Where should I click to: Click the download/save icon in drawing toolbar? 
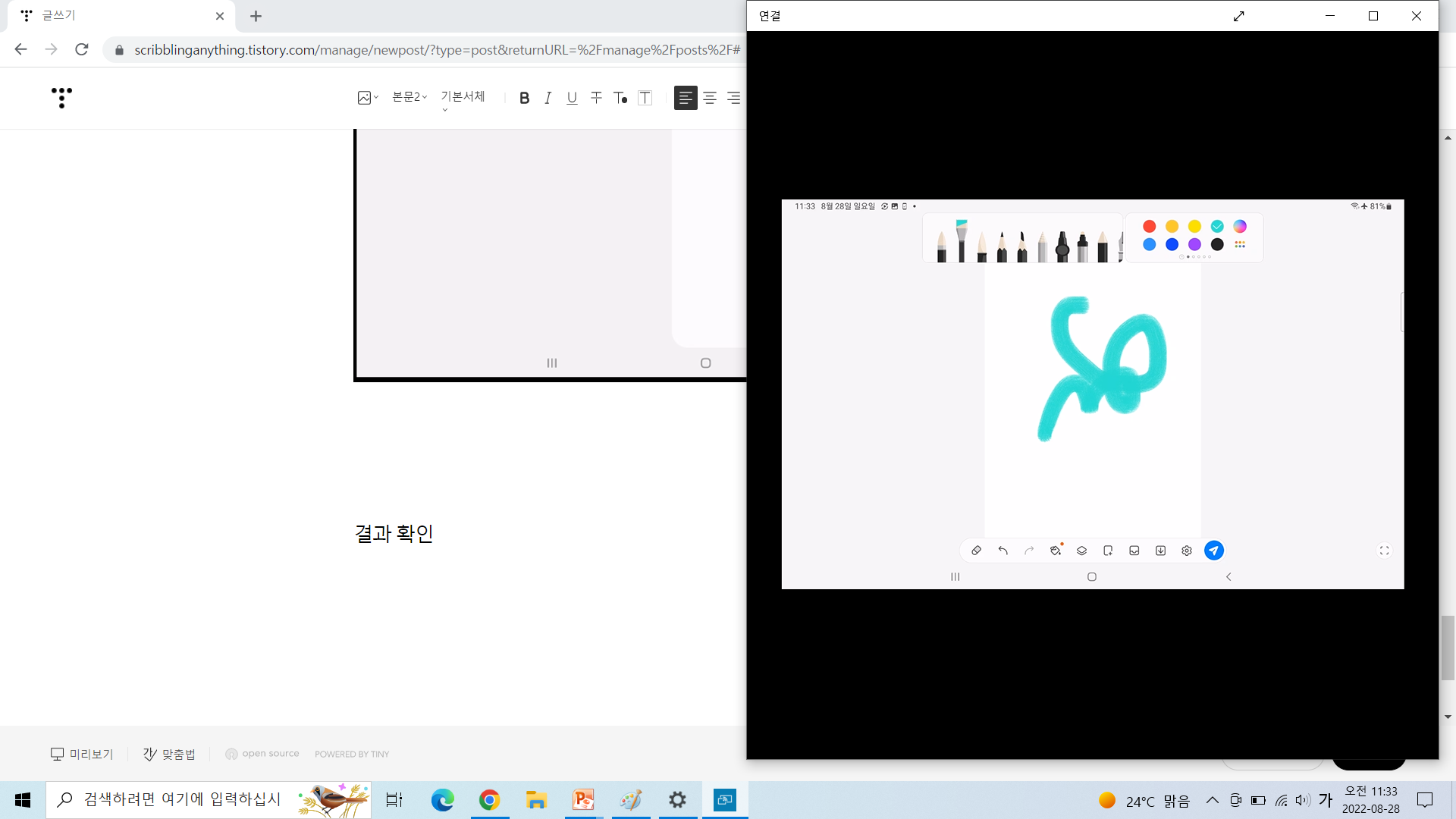1160,551
